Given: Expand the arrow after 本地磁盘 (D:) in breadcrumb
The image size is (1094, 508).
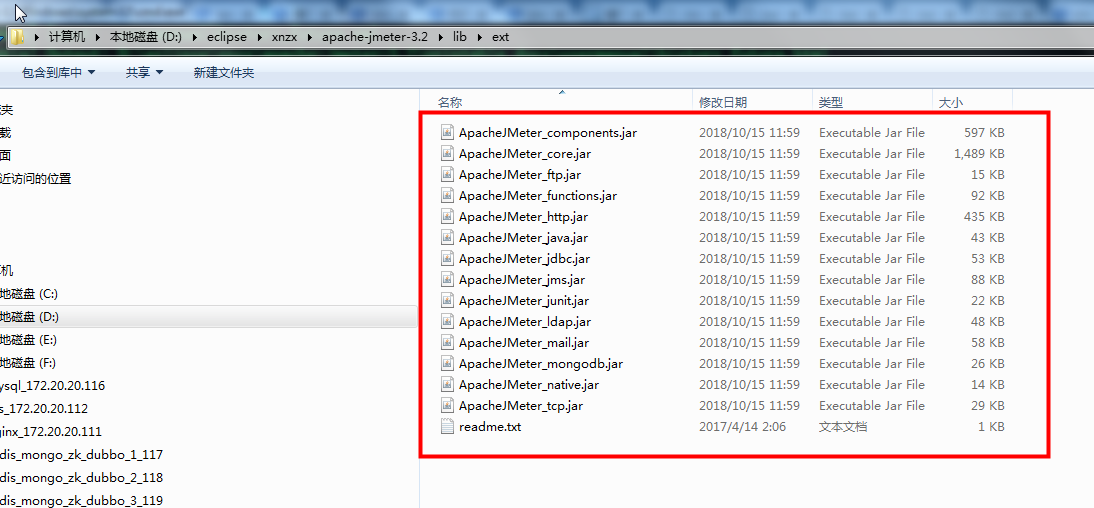Looking at the screenshot, I should [195, 37].
